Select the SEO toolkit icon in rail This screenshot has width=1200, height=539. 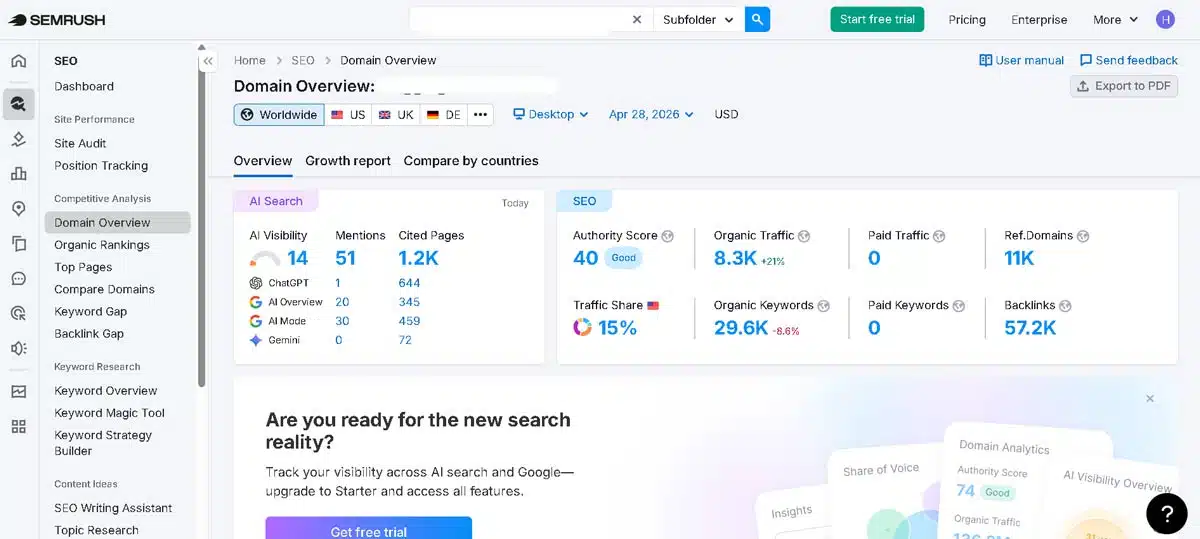pos(18,104)
